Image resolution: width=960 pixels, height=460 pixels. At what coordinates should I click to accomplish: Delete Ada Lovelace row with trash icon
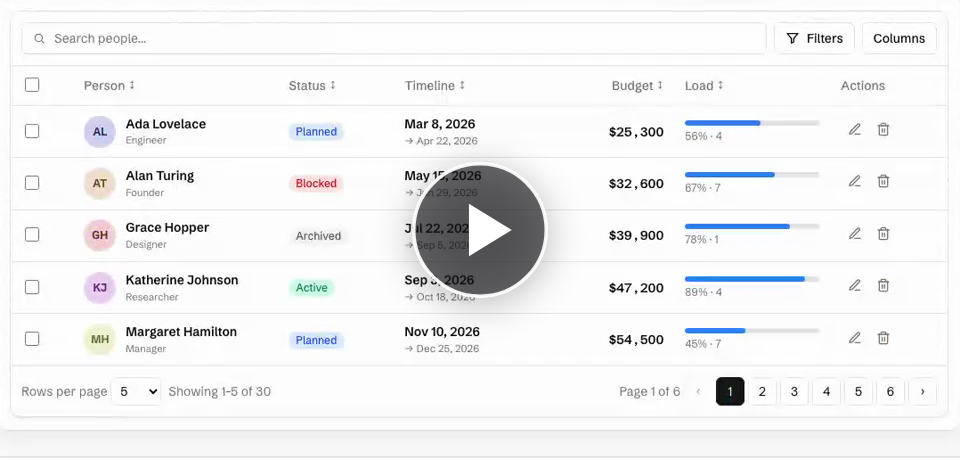click(883, 129)
